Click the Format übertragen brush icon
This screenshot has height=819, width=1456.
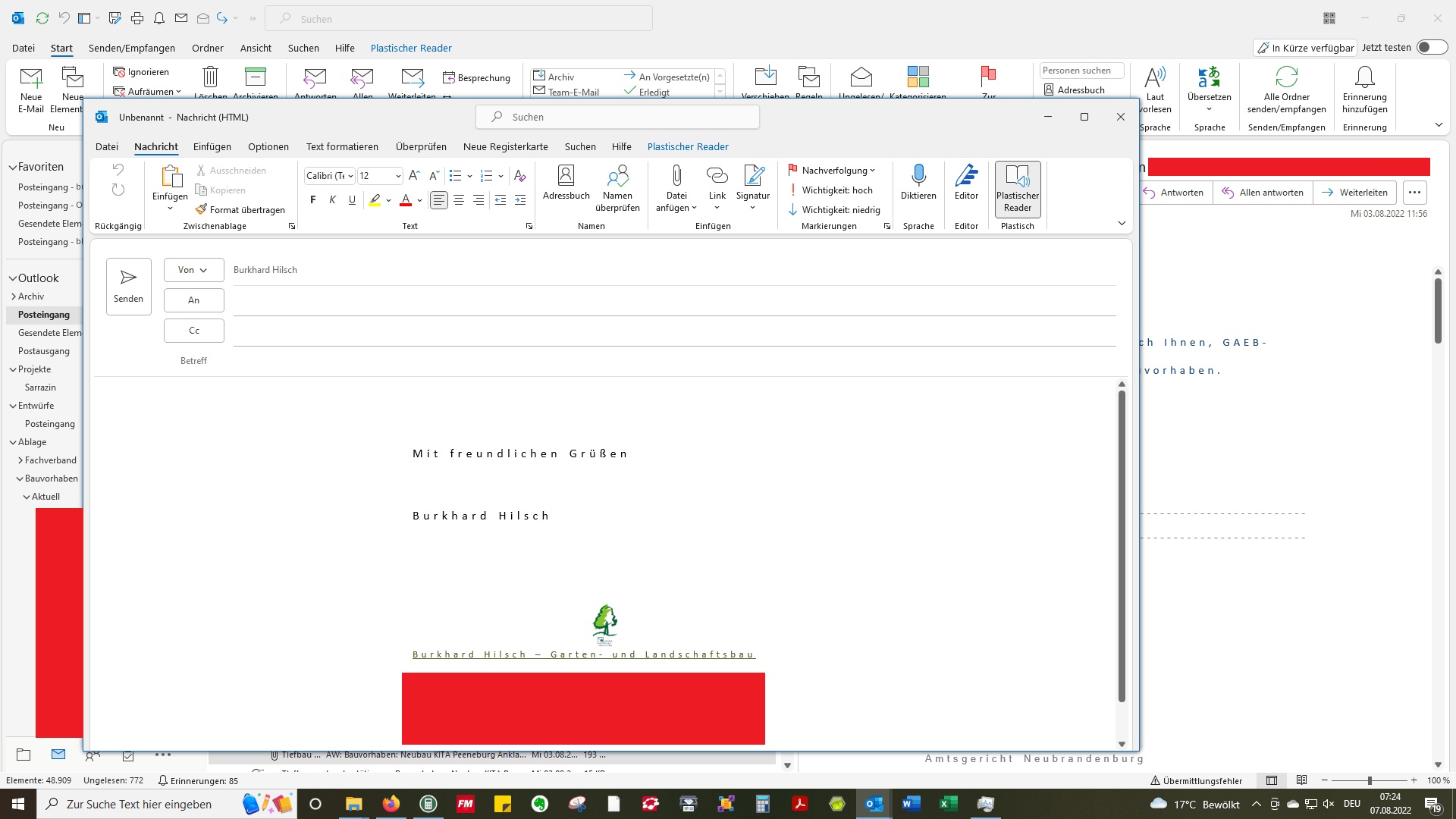click(201, 210)
